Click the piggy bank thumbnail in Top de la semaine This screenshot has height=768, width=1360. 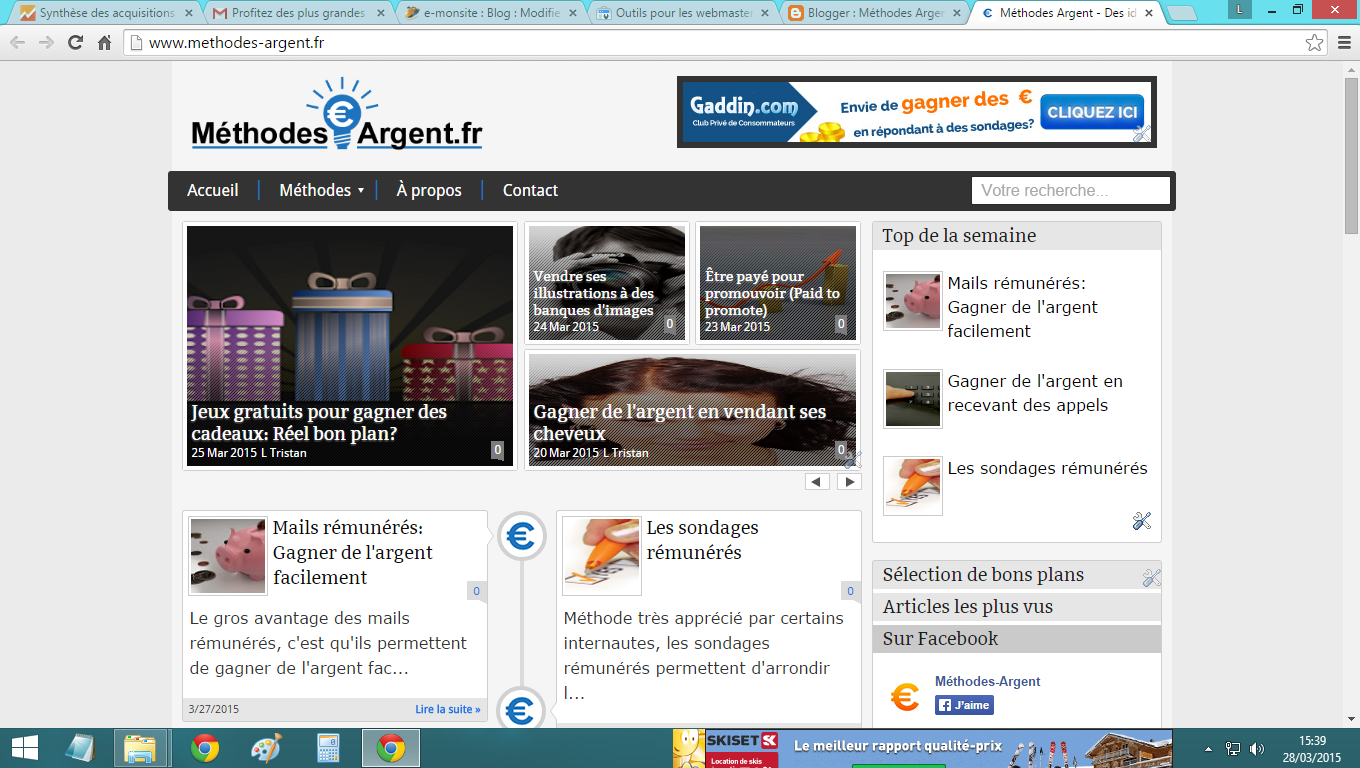[x=912, y=301]
